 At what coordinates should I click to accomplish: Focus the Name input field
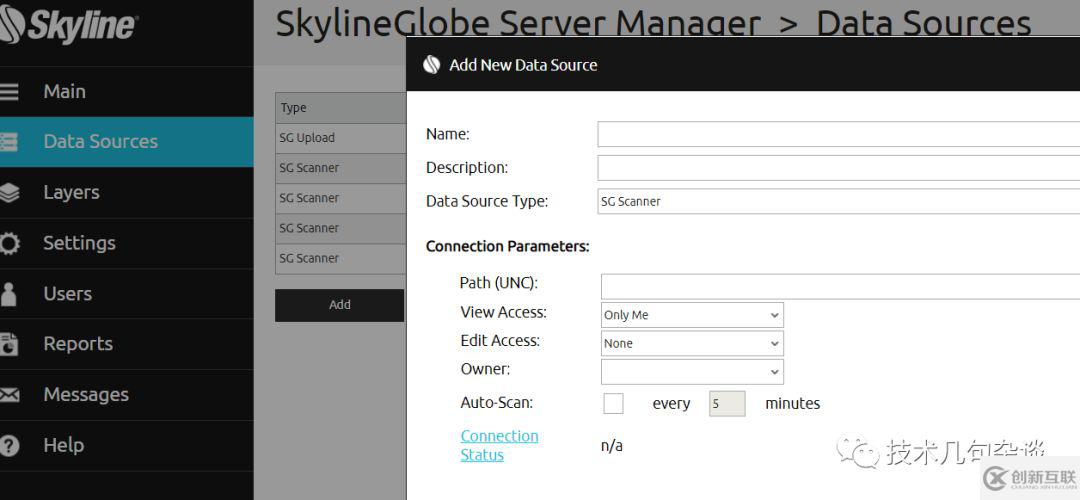click(839, 134)
